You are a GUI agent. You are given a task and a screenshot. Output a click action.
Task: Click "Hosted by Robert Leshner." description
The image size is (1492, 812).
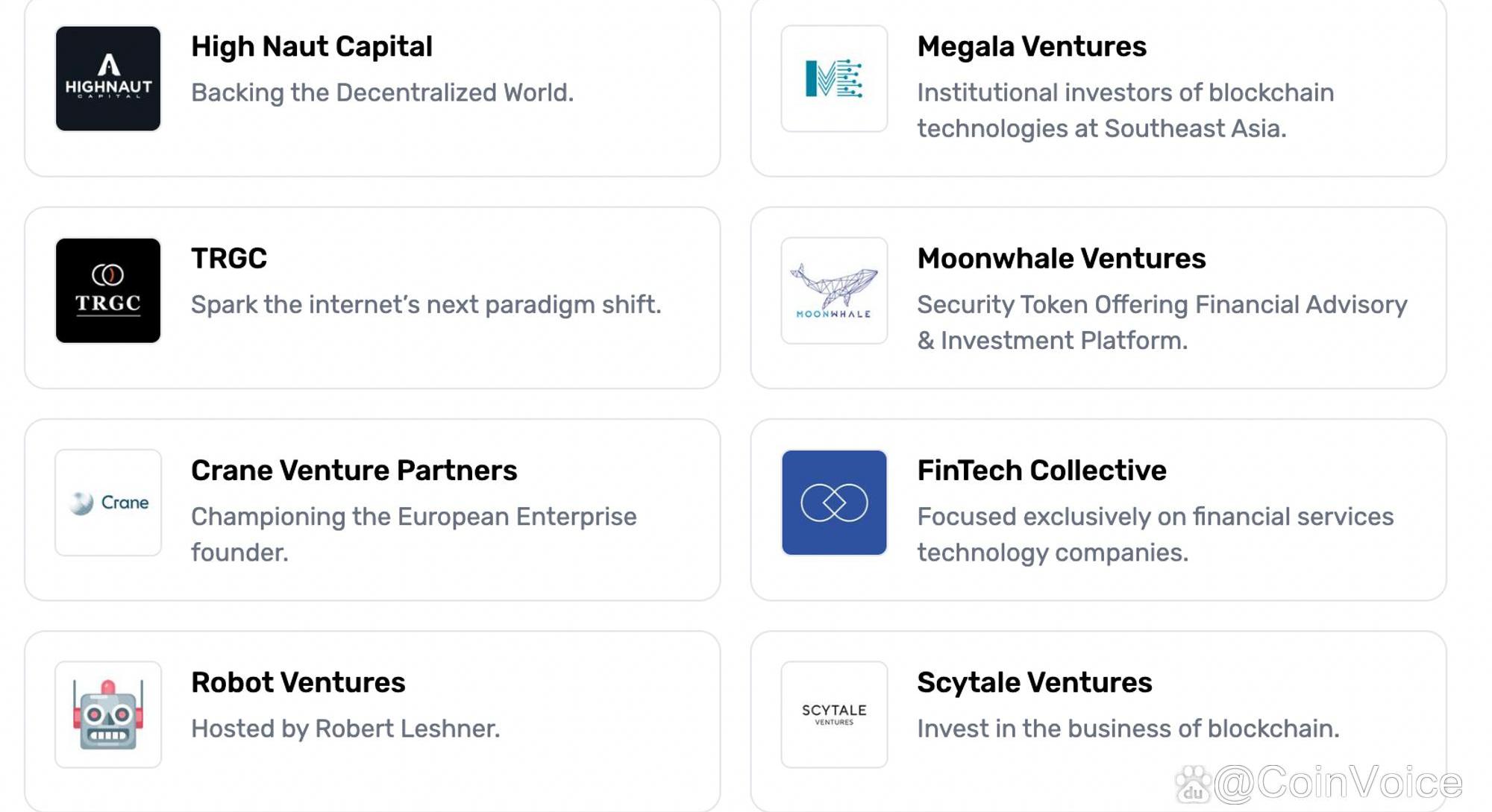coord(345,728)
